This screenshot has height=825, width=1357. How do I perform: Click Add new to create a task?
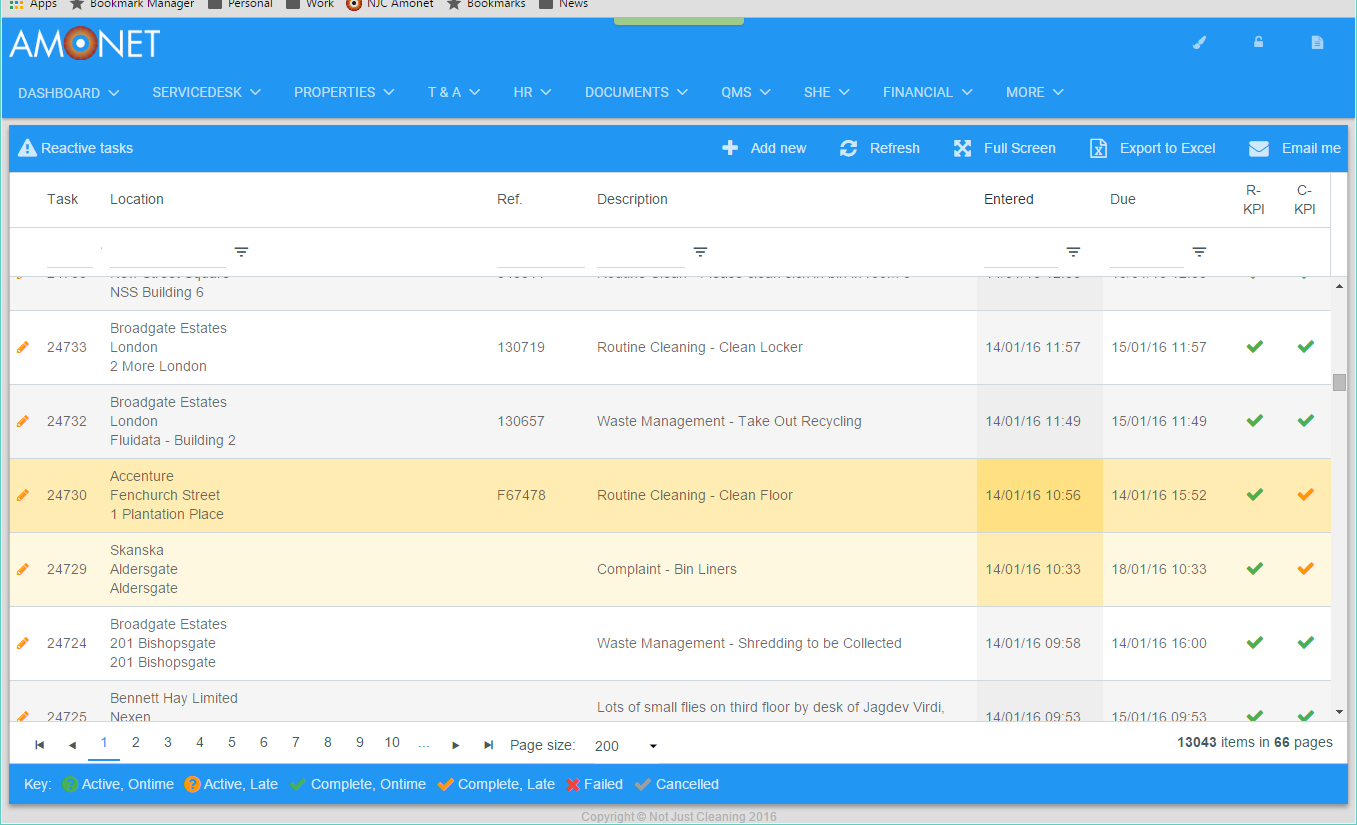pos(764,148)
